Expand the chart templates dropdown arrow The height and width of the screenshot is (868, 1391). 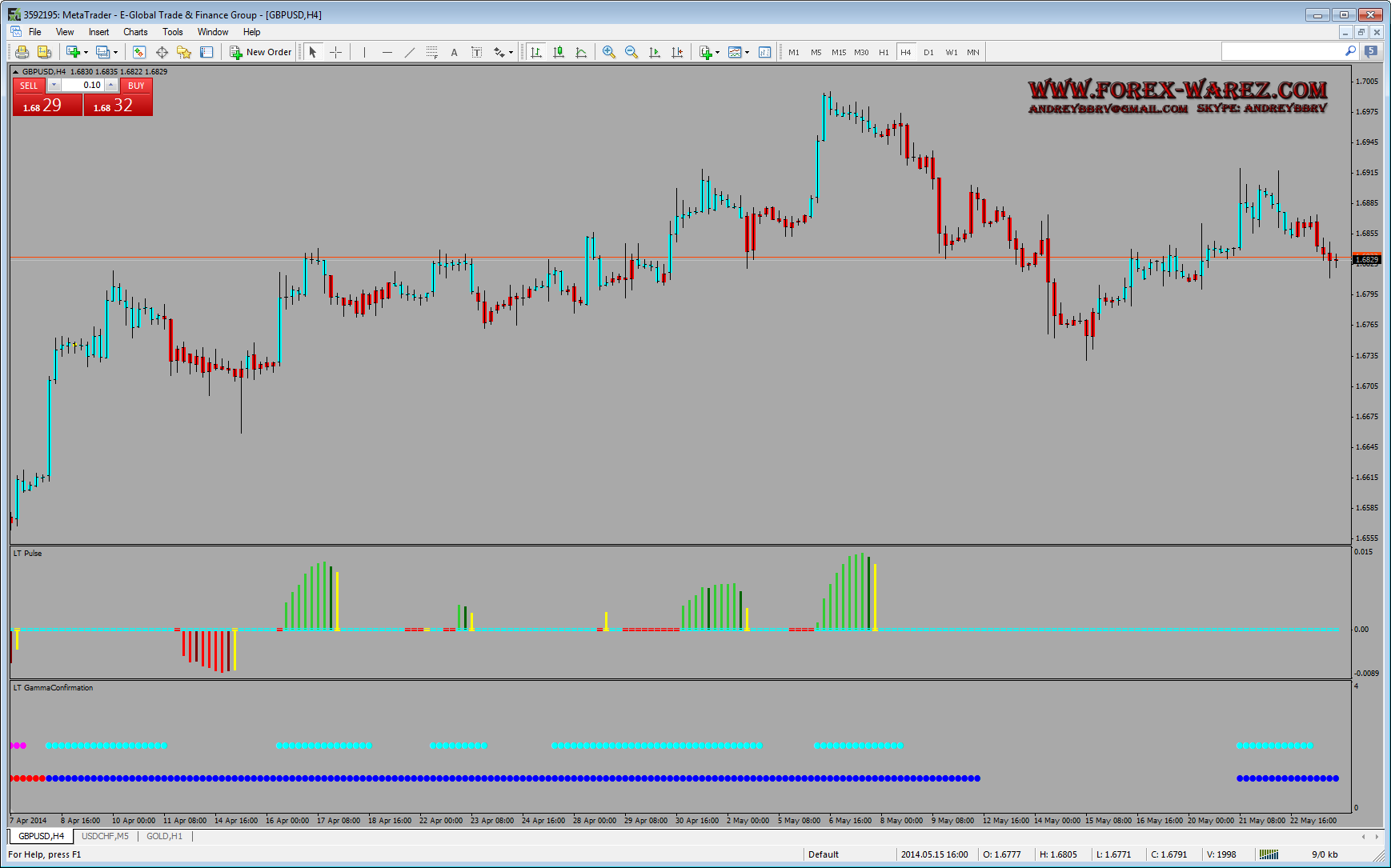pos(748,52)
